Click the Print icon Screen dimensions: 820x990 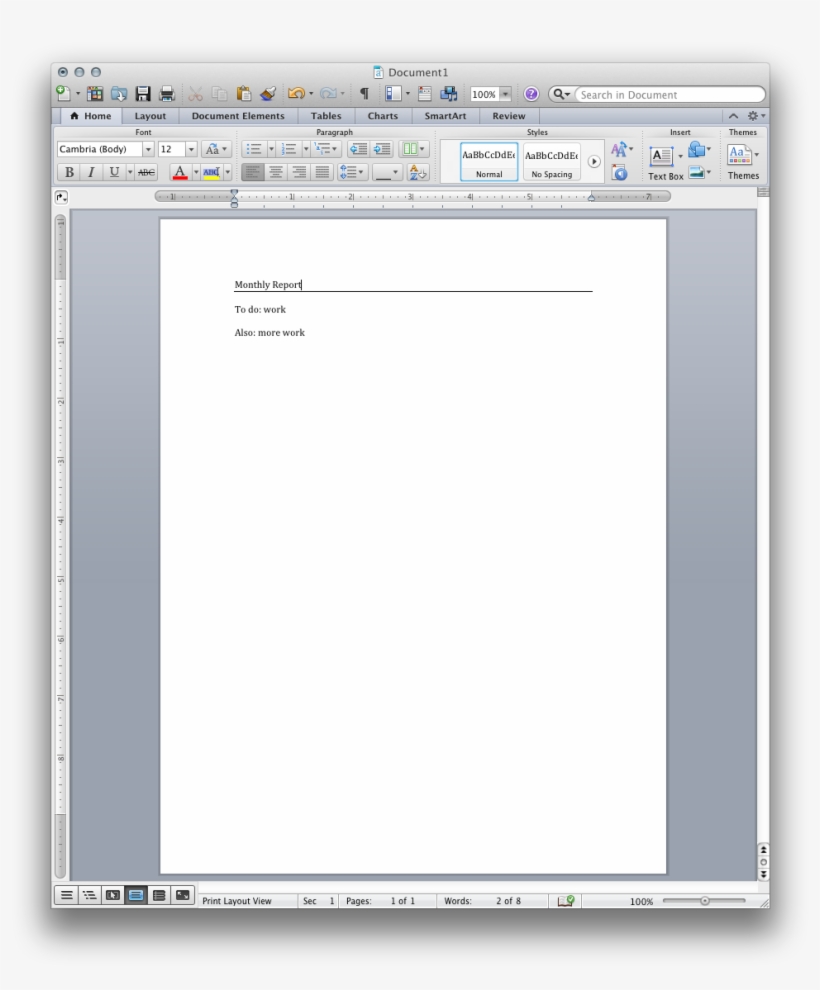[x=169, y=92]
